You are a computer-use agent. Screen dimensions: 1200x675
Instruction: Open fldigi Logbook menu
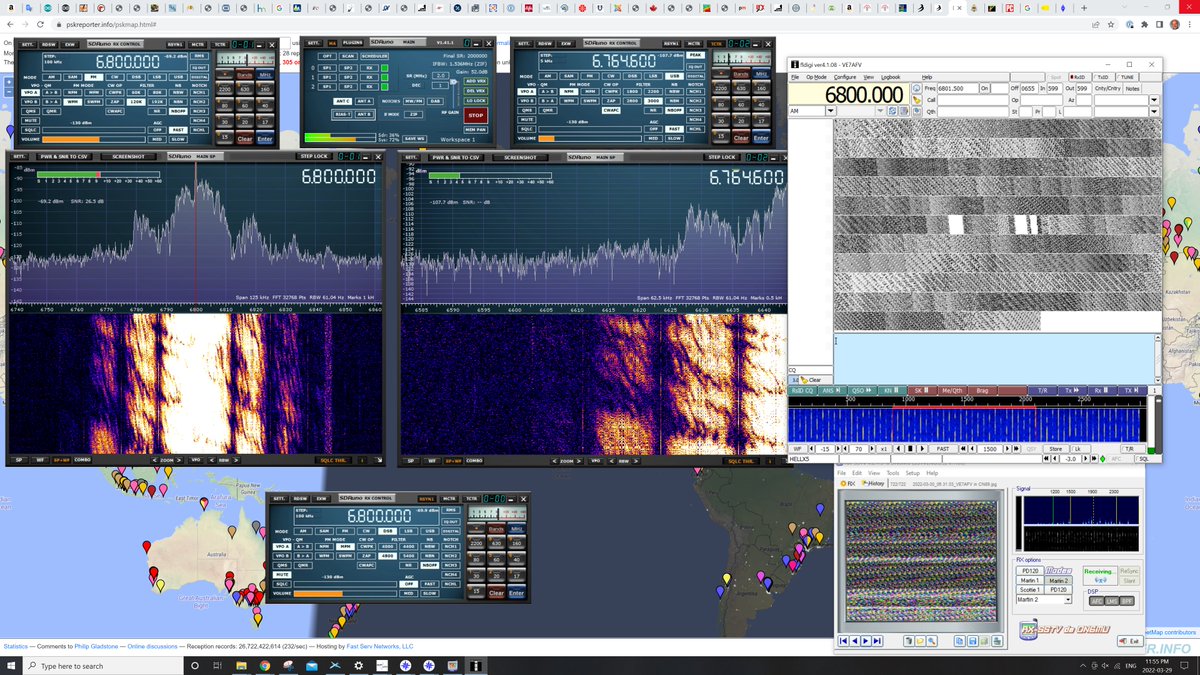[x=891, y=77]
